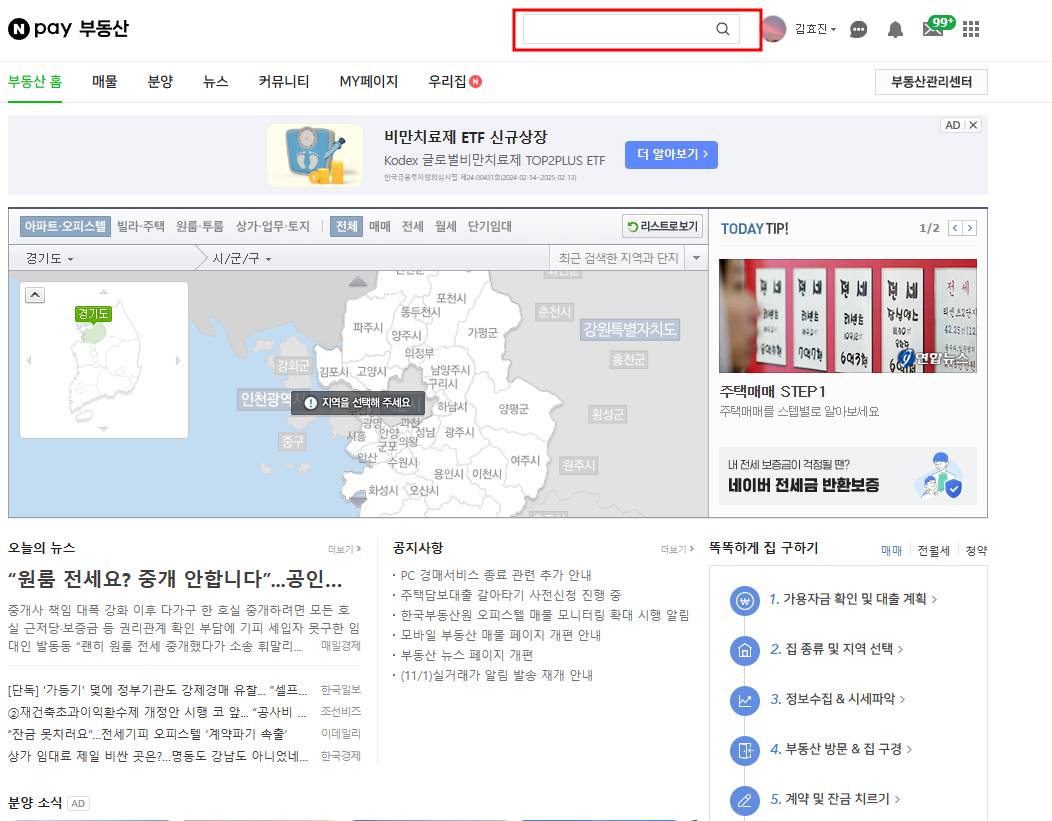
Task: Switch to 매매 guide tab
Action: (892, 551)
